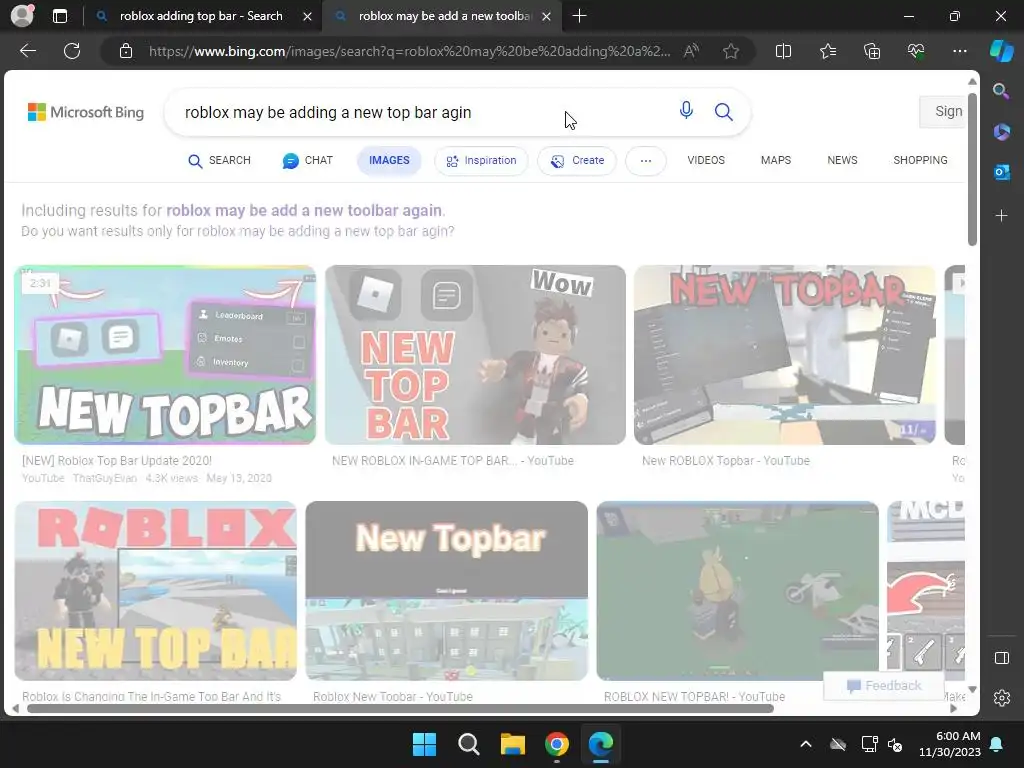Screen dimensions: 1024x768
Task: Follow 'roblox may be add a new toolbar again' link
Action: point(304,210)
